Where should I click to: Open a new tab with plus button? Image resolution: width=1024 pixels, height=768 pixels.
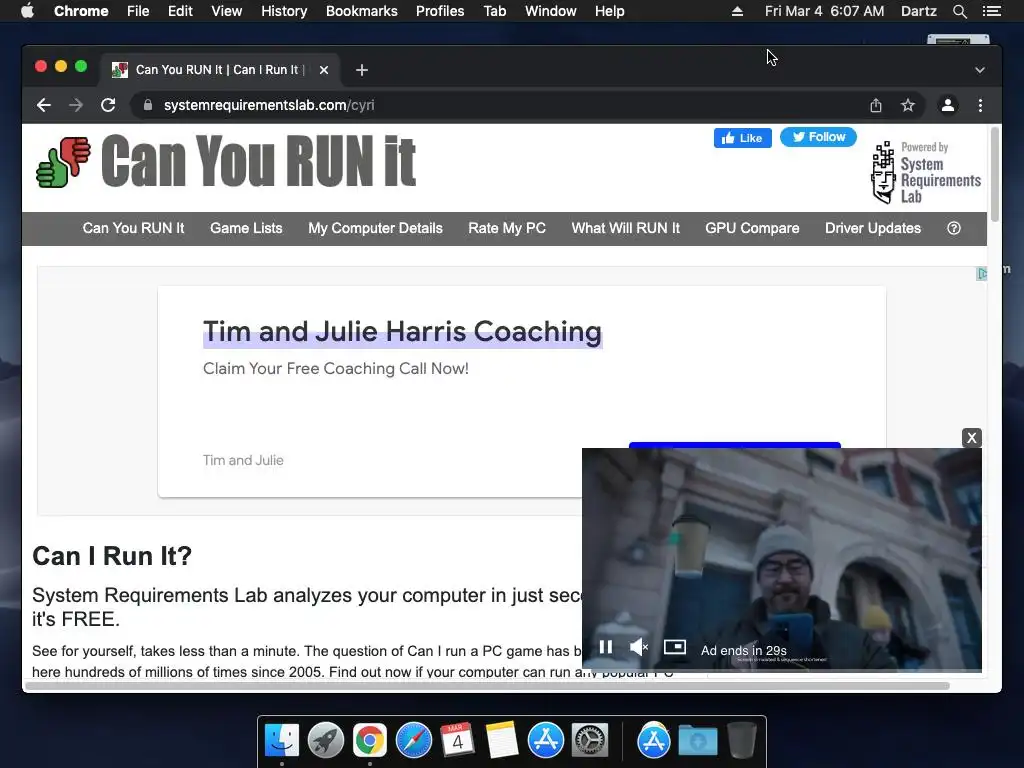(x=362, y=70)
